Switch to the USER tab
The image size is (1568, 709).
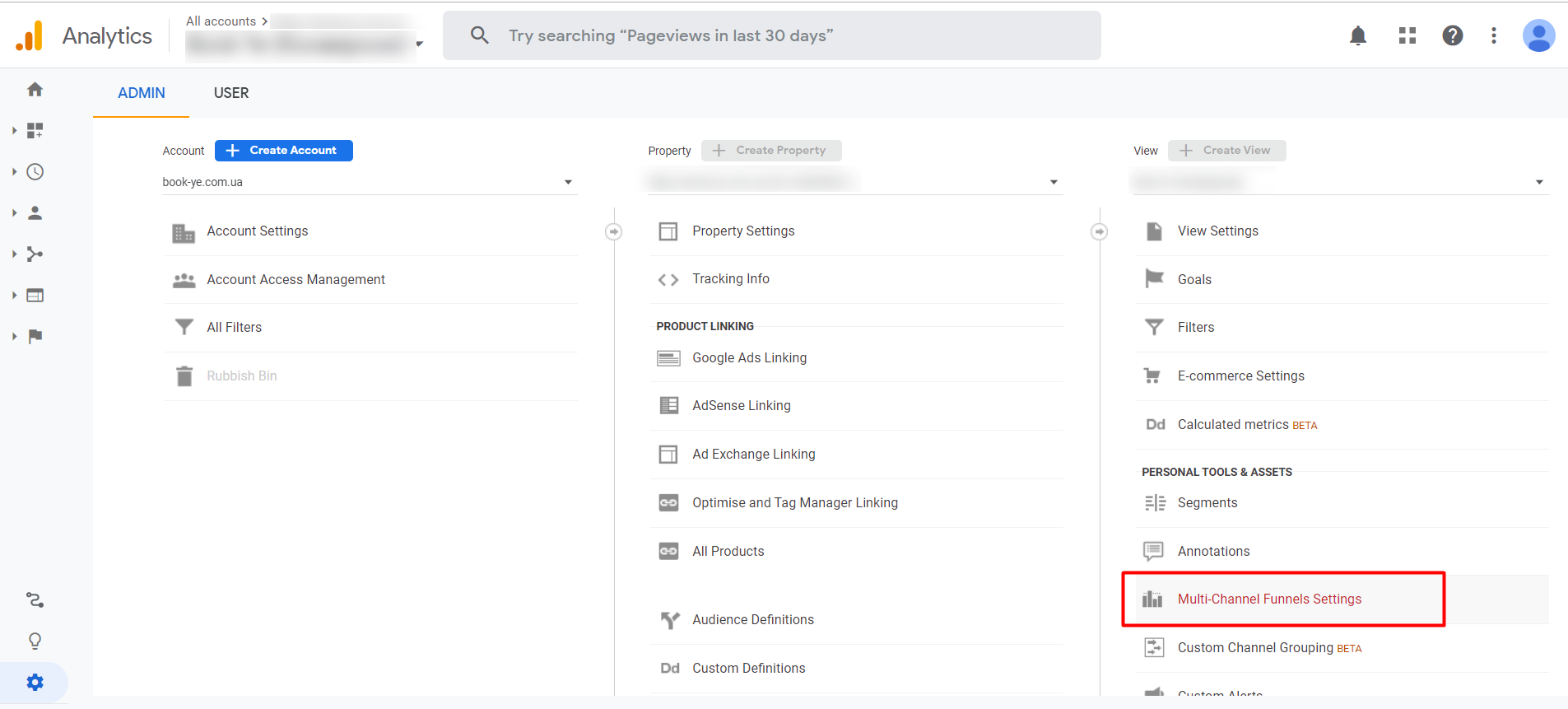click(x=231, y=93)
